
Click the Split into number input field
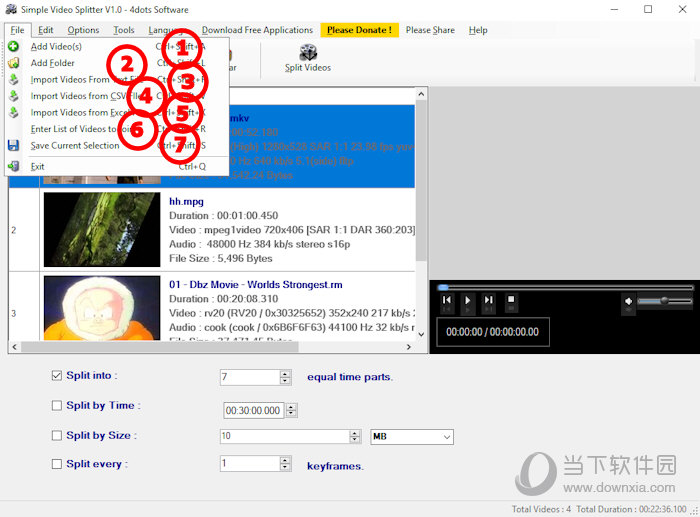coord(250,377)
